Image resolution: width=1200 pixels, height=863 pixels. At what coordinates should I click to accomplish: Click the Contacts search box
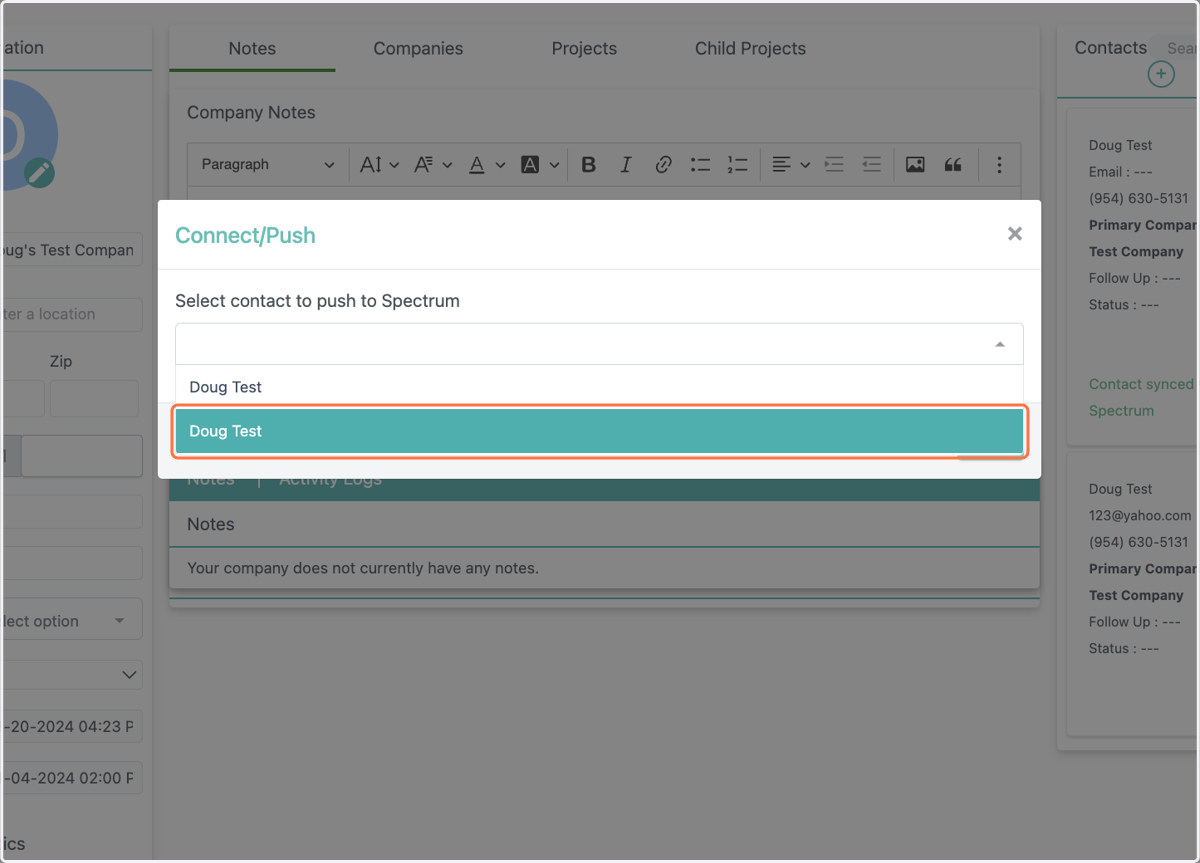tap(1176, 48)
